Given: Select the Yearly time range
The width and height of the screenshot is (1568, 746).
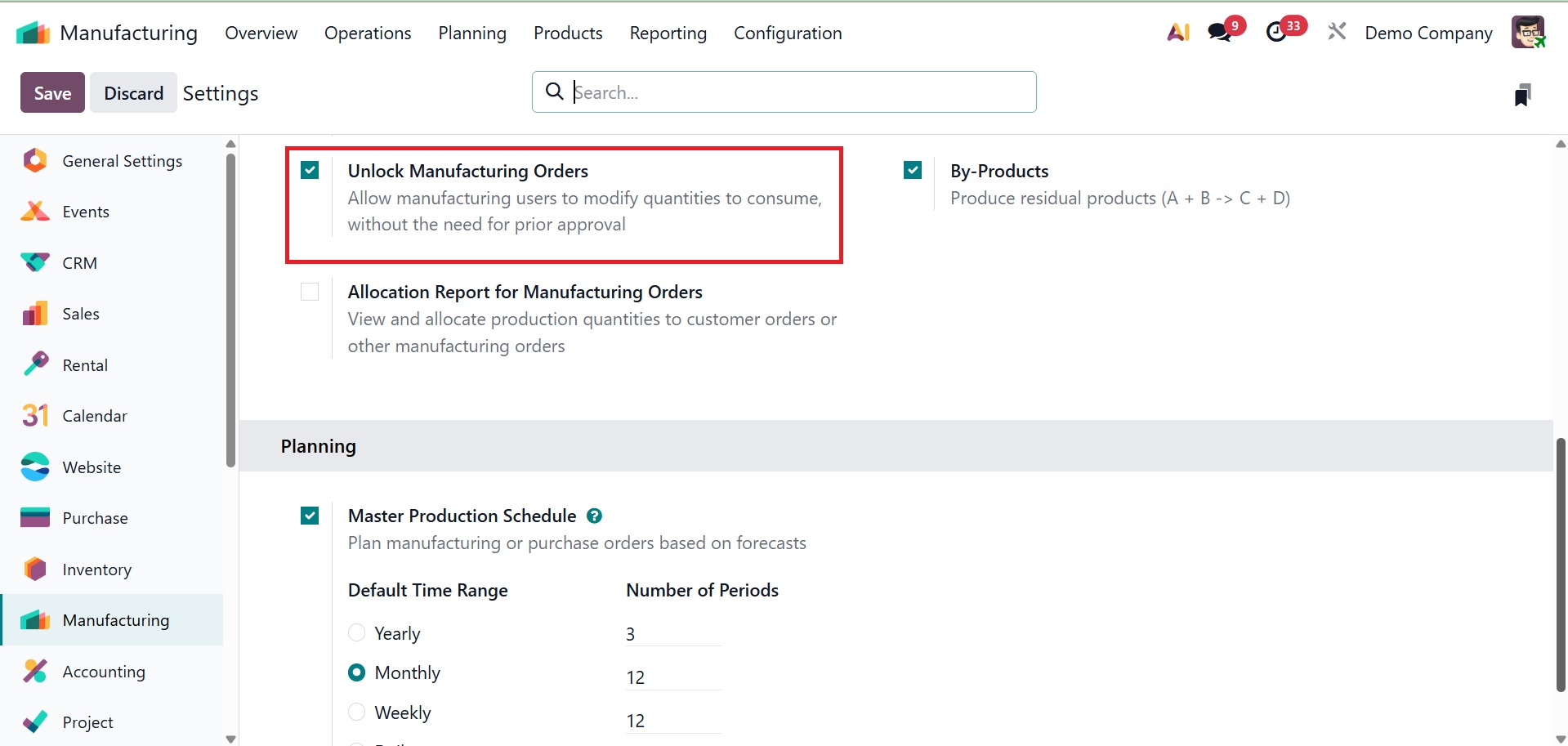Looking at the screenshot, I should pos(357,633).
